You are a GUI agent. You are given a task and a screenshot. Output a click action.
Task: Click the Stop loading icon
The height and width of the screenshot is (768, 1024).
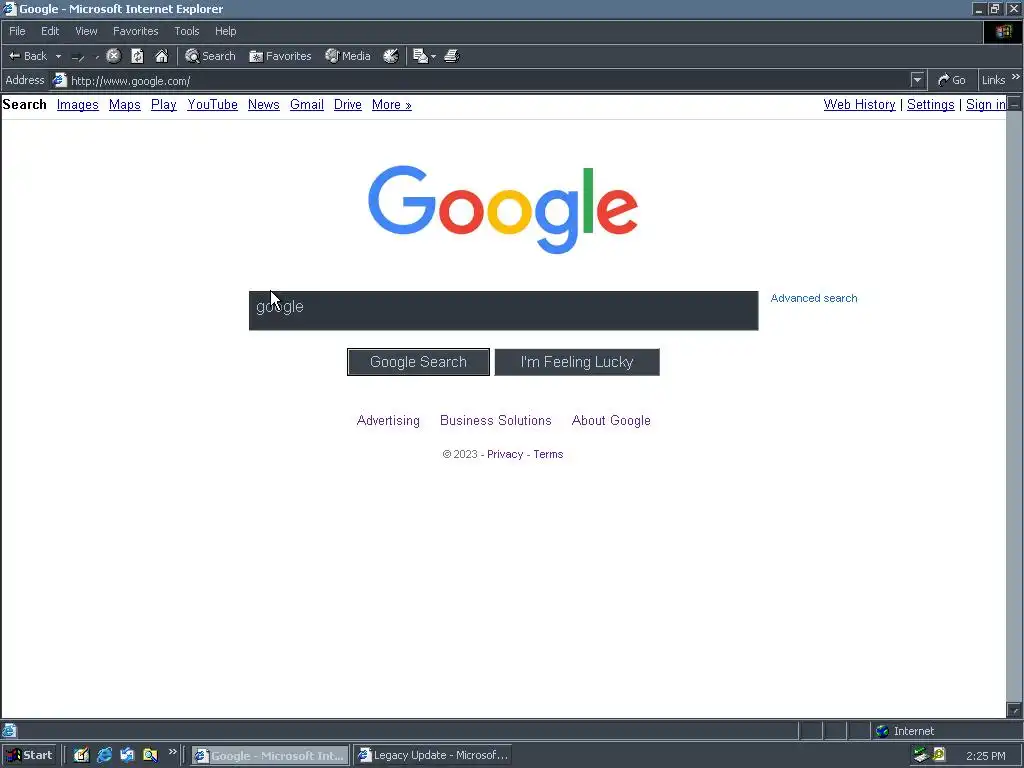pyautogui.click(x=114, y=56)
